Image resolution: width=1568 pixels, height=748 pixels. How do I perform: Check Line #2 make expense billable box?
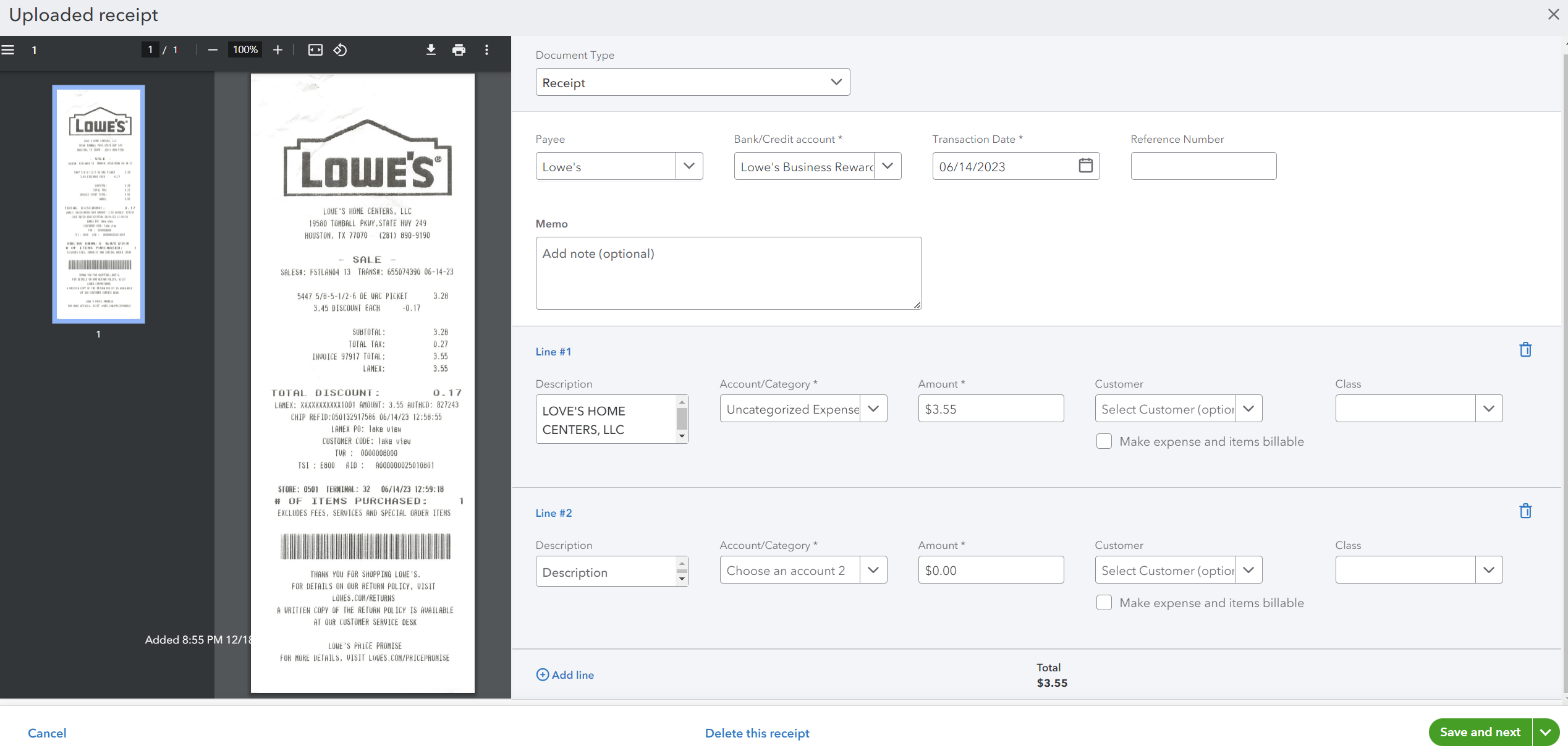coord(1104,603)
